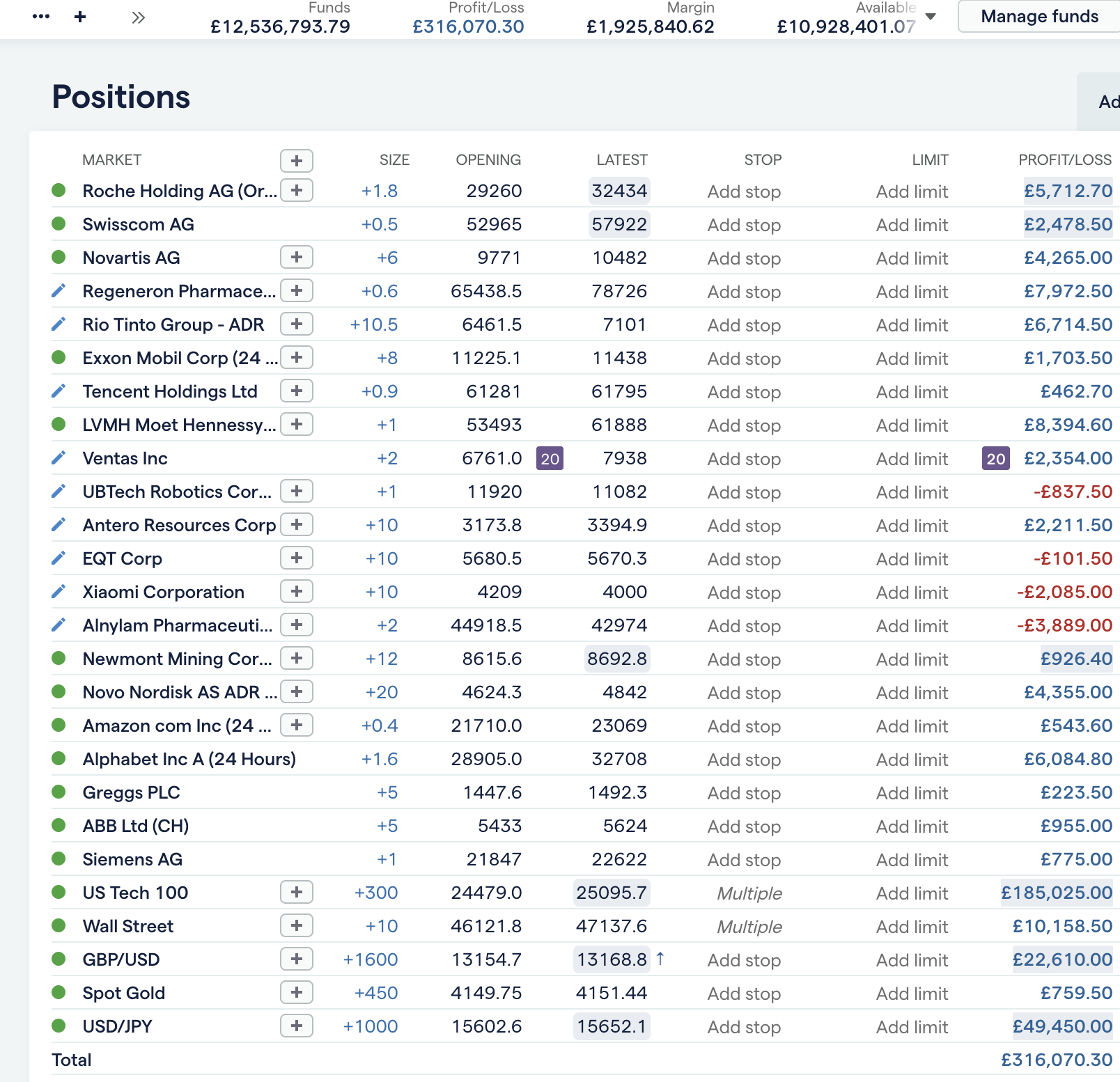Add limit for LVMH Moet Hennessy
This screenshot has height=1082, width=1120.
[912, 425]
